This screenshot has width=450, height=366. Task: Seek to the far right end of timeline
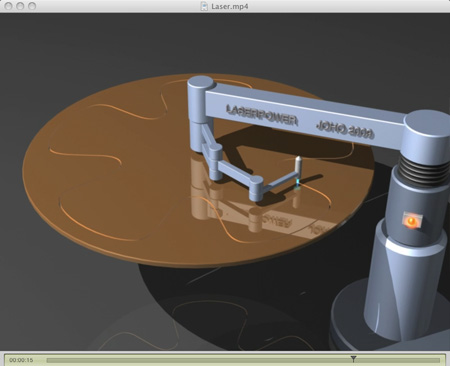[438, 360]
